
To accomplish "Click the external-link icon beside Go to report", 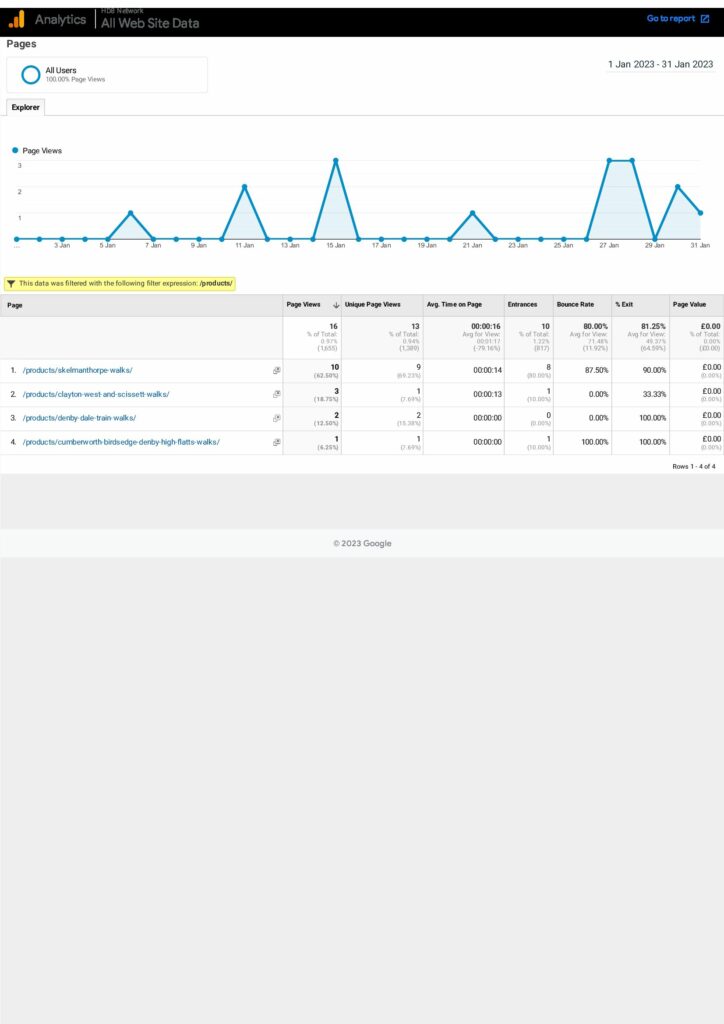I will click(x=705, y=19).
